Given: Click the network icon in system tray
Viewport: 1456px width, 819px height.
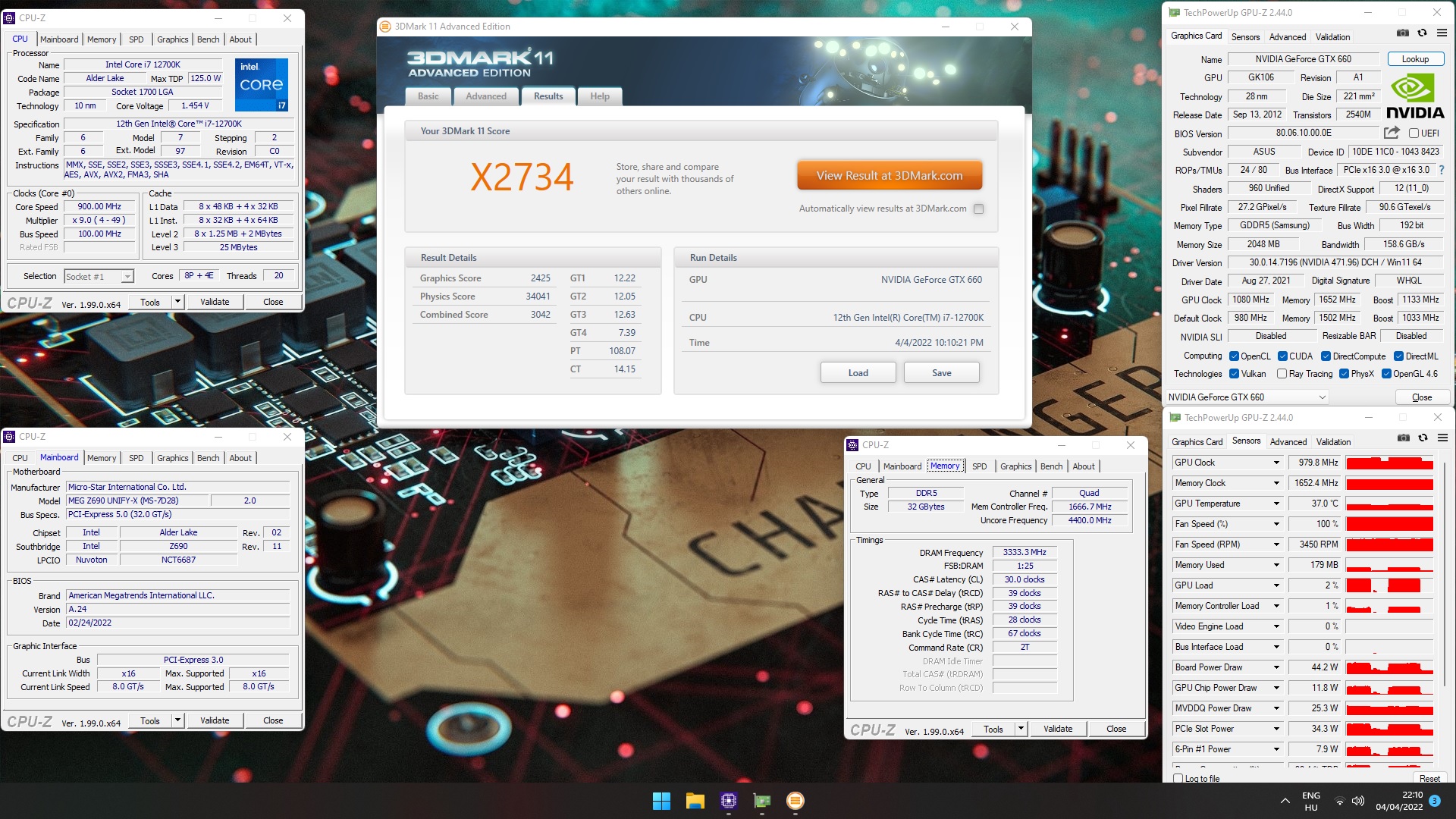Looking at the screenshot, I should [x=1340, y=802].
